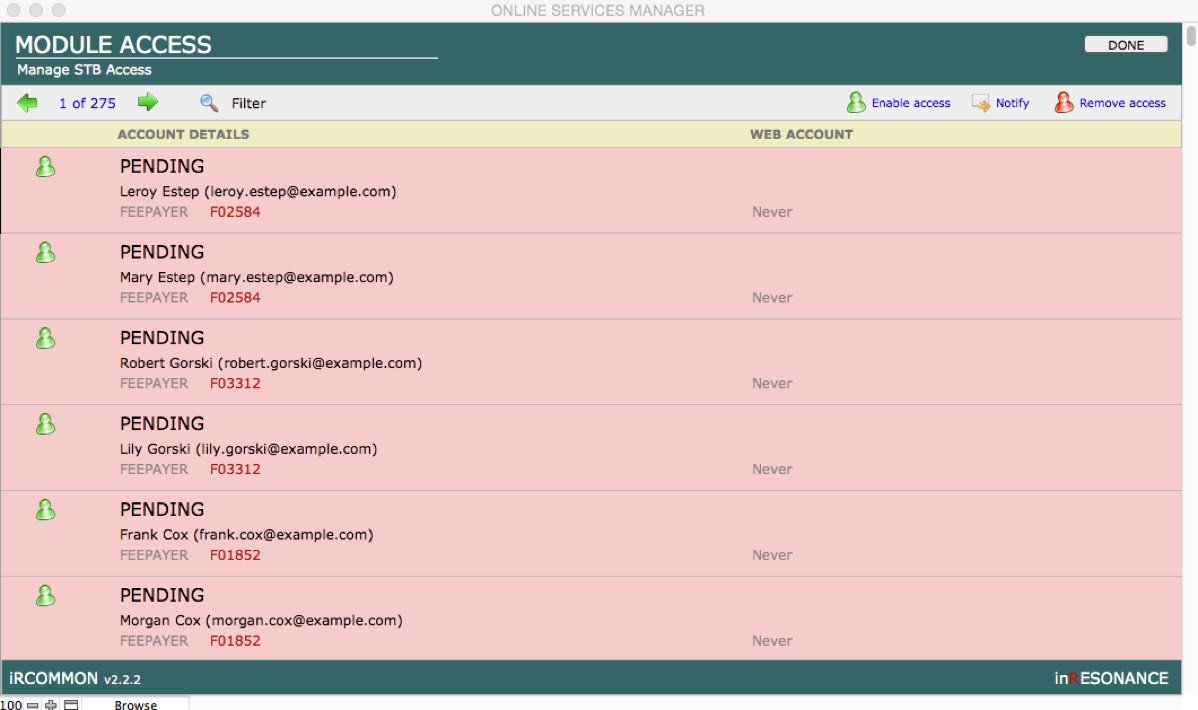The image size is (1198, 710).
Task: Open the Browse mode popup in status bar
Action: (x=135, y=704)
